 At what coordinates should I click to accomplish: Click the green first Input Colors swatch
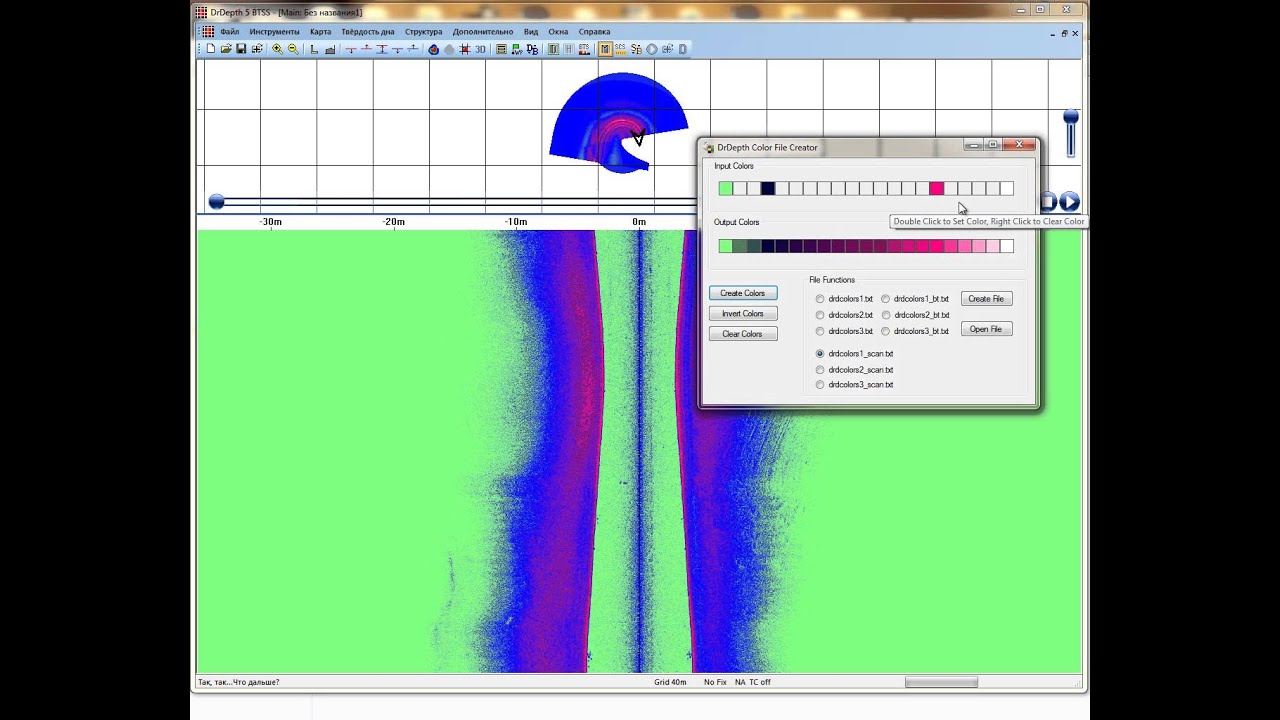tap(725, 188)
